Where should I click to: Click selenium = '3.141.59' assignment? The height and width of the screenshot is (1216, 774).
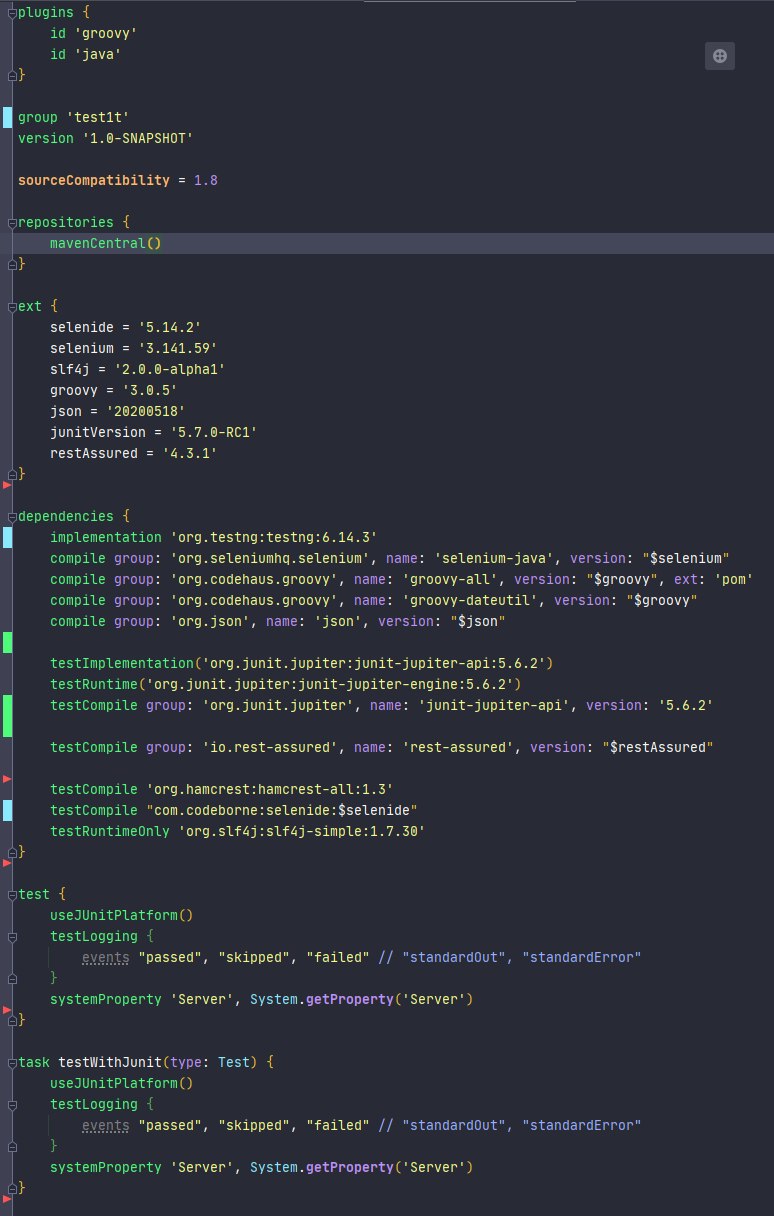(x=133, y=348)
